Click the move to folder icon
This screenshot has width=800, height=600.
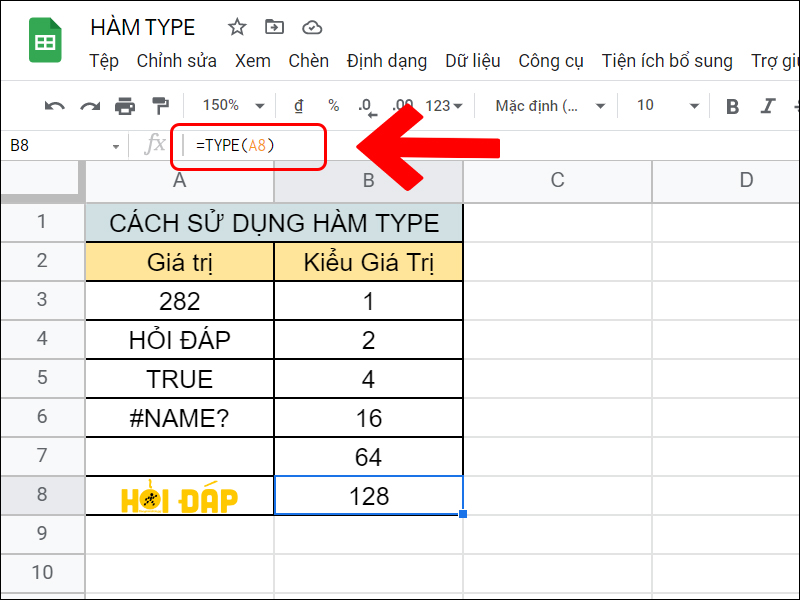pyautogui.click(x=274, y=27)
